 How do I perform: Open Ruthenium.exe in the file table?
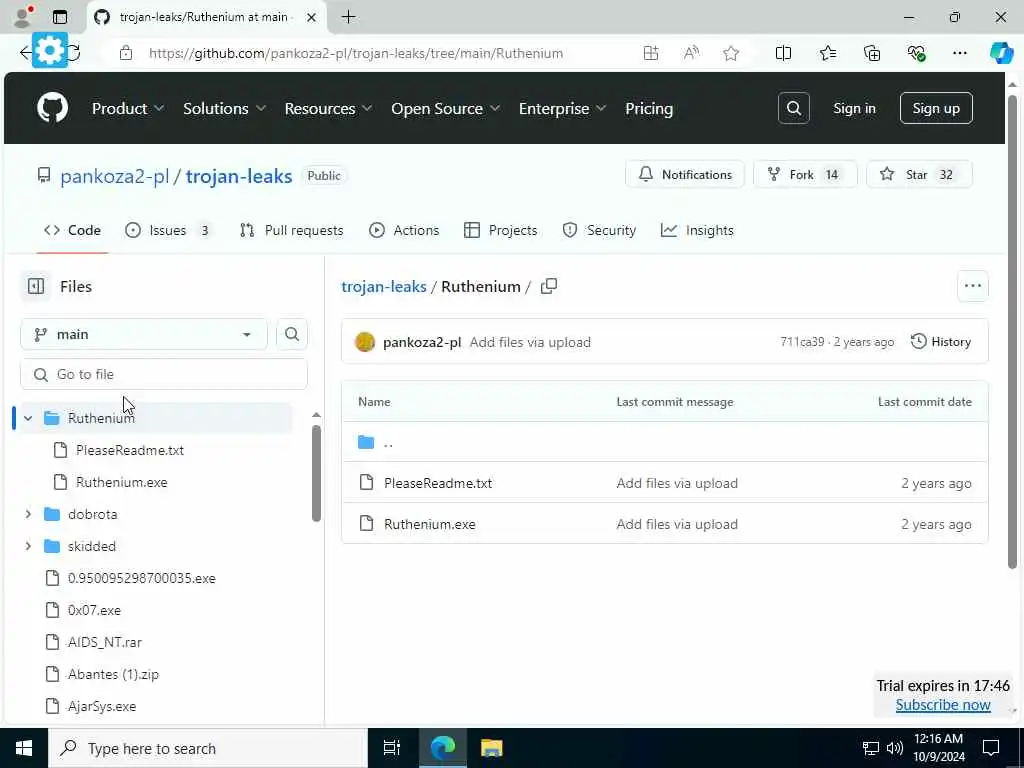coord(429,524)
